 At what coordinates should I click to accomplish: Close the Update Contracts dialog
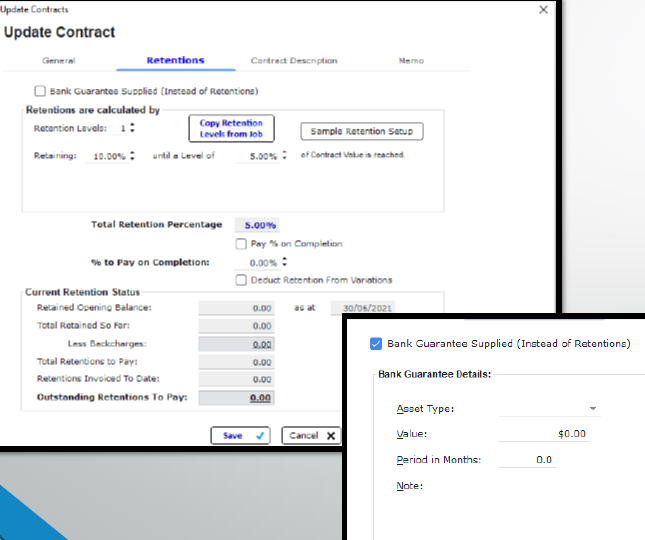543,9
